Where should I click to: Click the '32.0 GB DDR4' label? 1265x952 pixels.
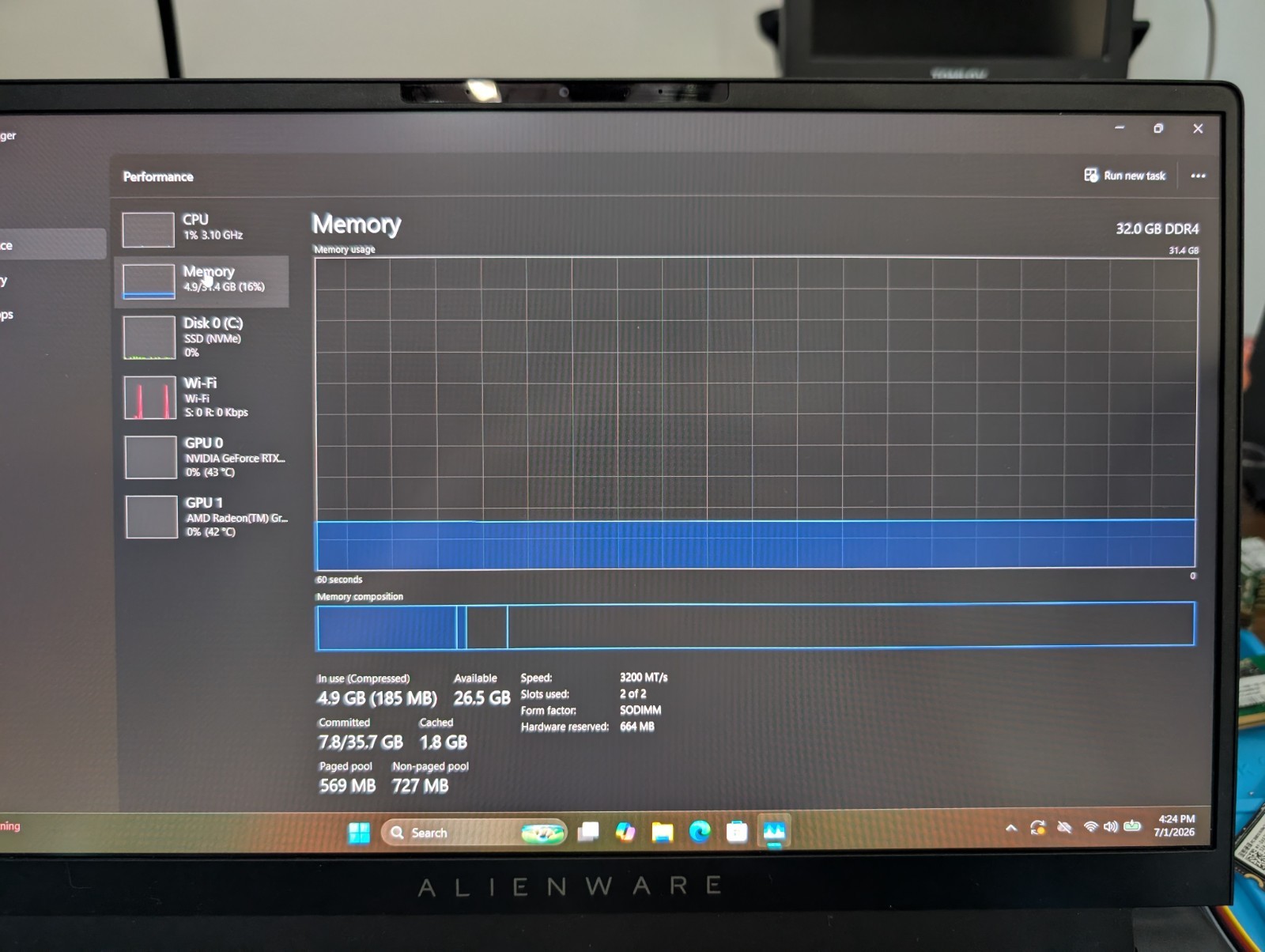1157,229
